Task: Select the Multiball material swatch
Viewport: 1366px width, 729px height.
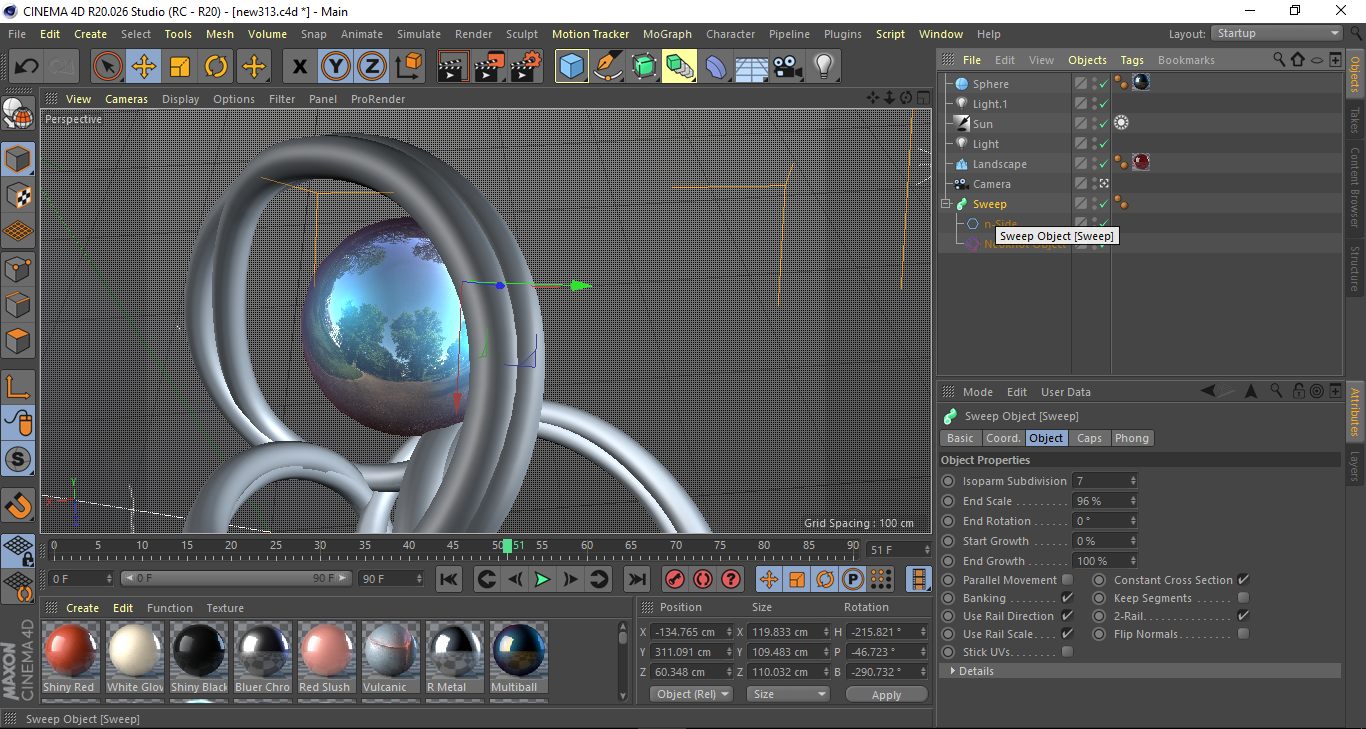Action: pyautogui.click(x=517, y=657)
